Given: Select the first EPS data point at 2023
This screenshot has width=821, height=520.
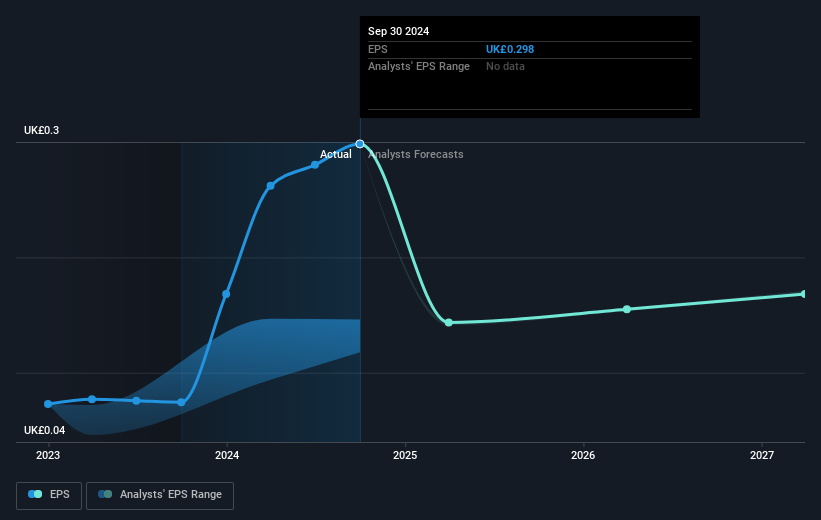Looking at the screenshot, I should pos(48,404).
